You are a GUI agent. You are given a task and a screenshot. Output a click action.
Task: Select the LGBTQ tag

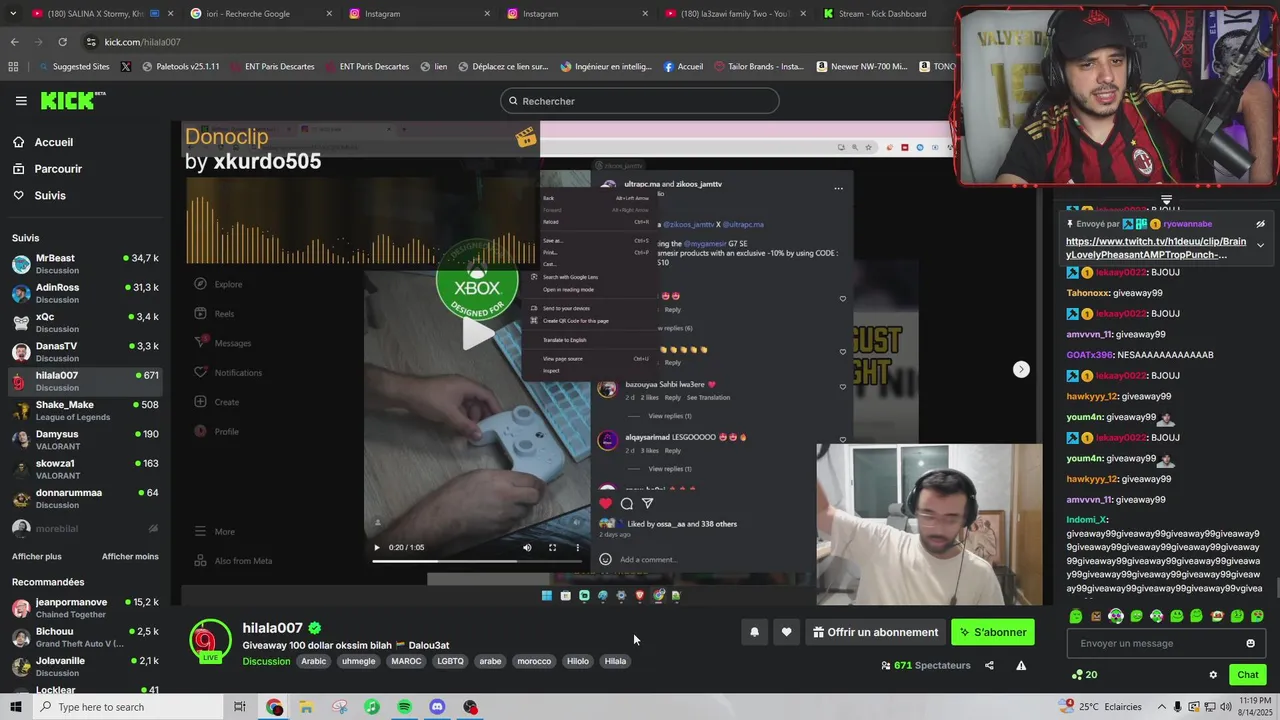pyautogui.click(x=450, y=661)
